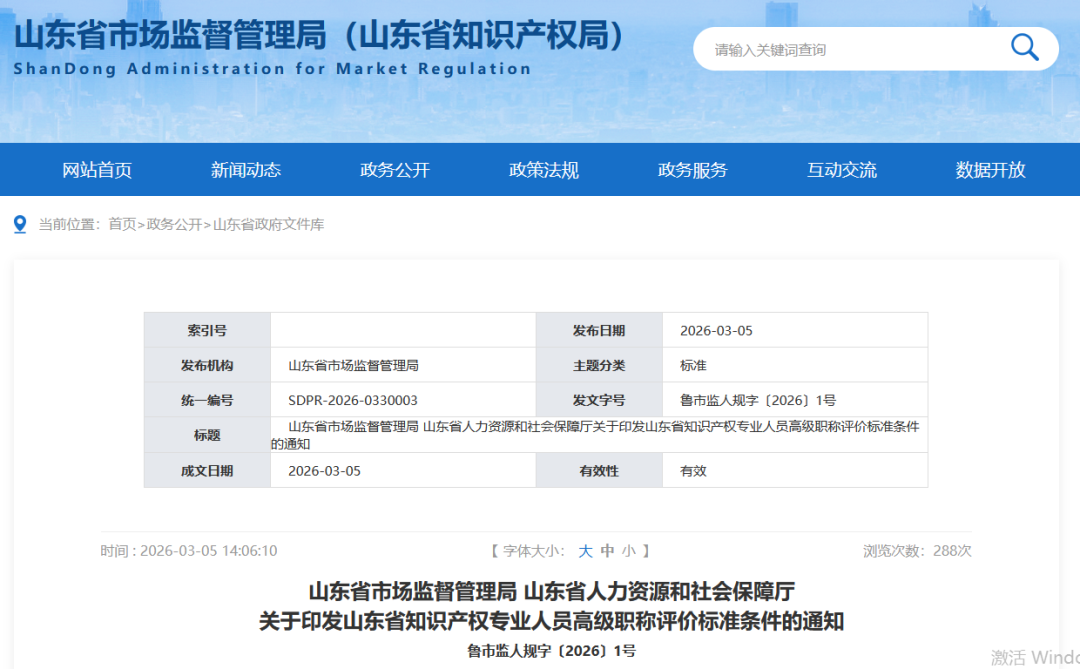
Task: Click the 主题分类 value 标准
Action: pos(693,365)
